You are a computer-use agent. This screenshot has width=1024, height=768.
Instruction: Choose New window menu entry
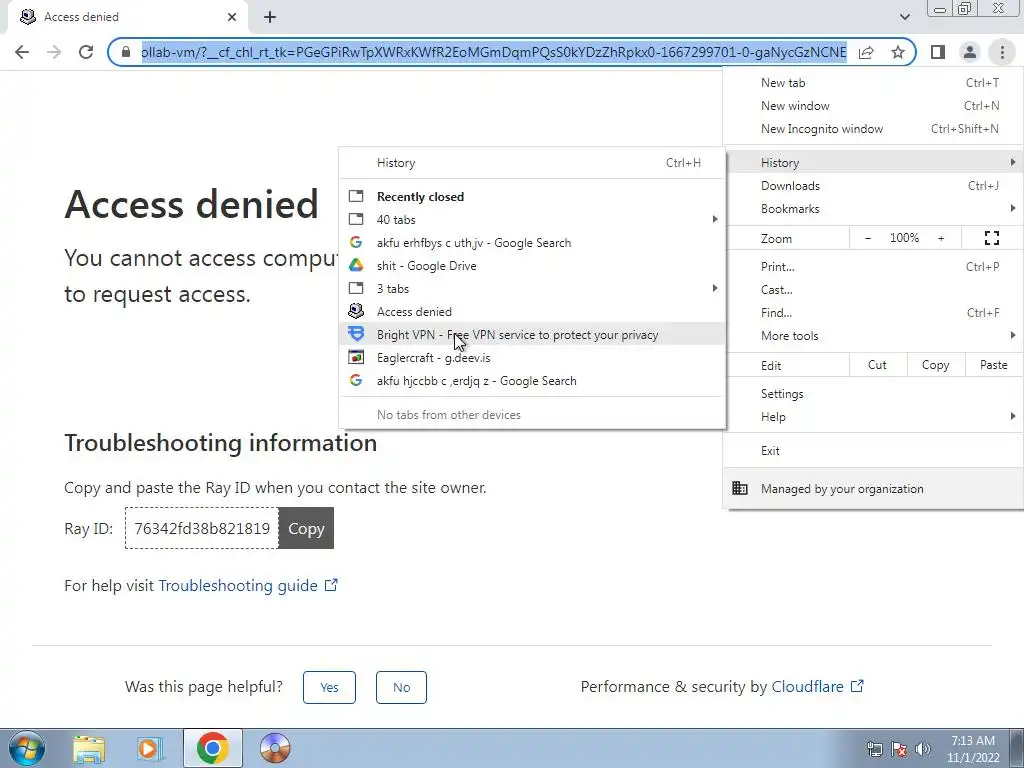click(x=872, y=106)
